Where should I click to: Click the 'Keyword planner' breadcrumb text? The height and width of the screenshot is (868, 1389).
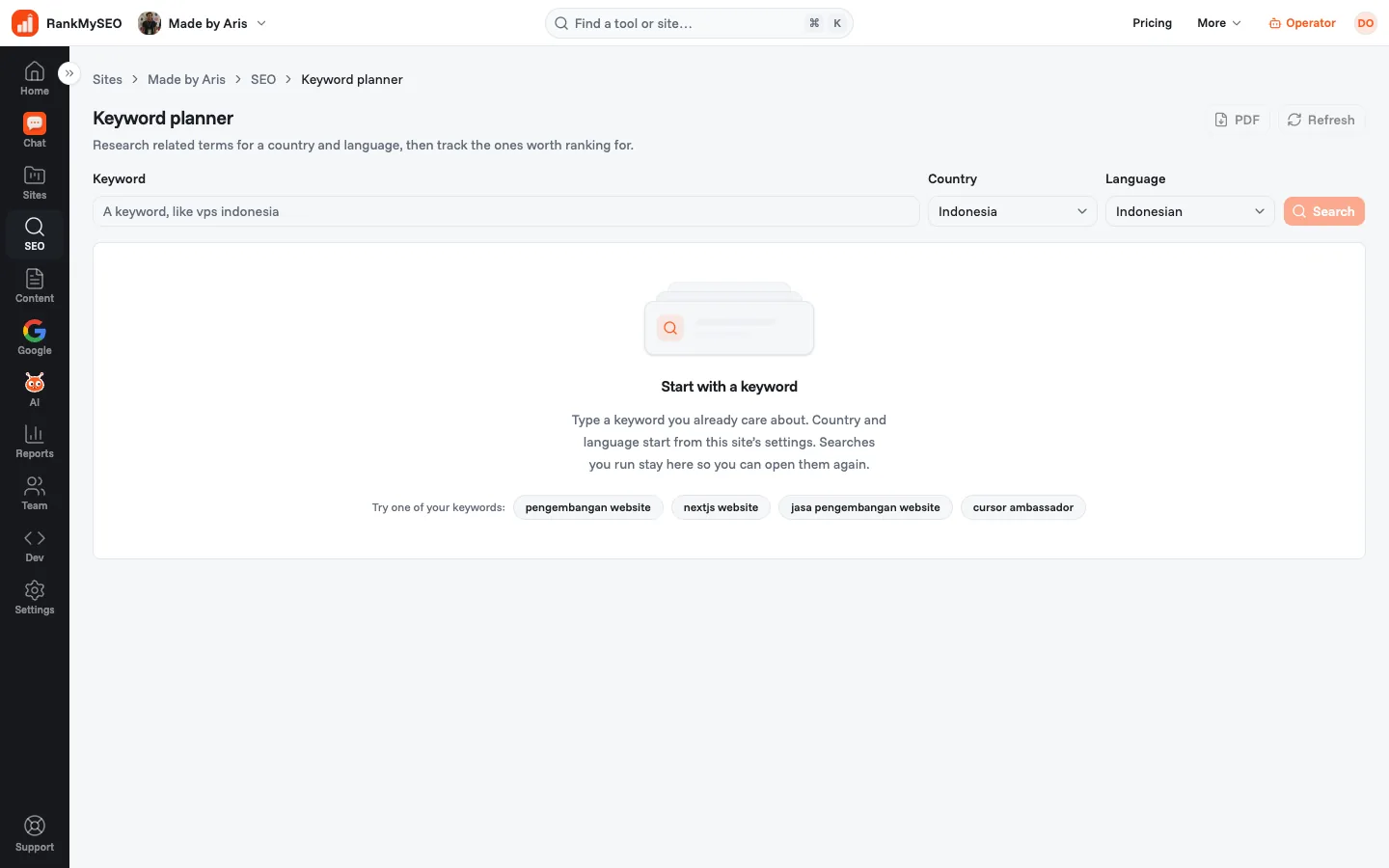pos(352,79)
